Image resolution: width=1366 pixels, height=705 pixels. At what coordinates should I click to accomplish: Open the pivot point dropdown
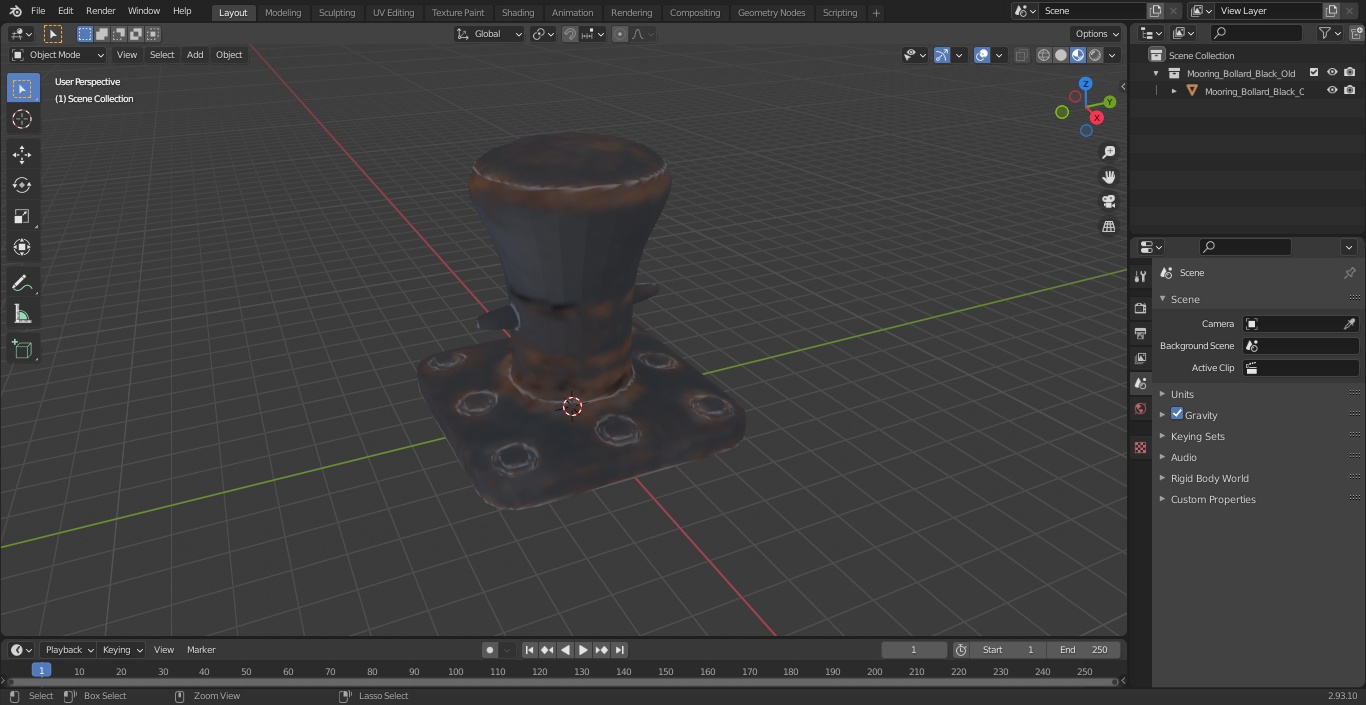tap(543, 34)
